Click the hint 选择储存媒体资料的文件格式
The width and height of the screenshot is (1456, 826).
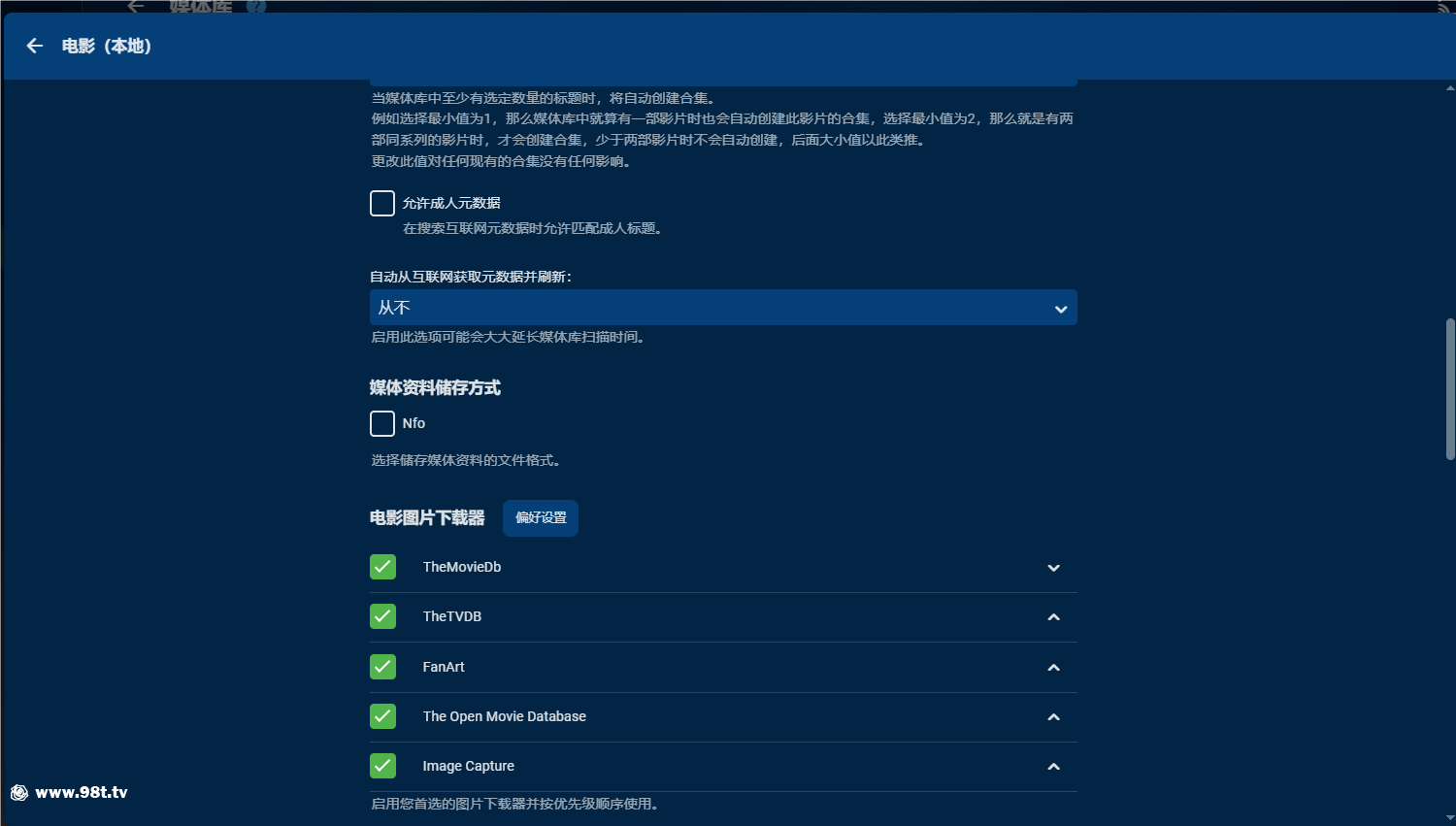466,460
